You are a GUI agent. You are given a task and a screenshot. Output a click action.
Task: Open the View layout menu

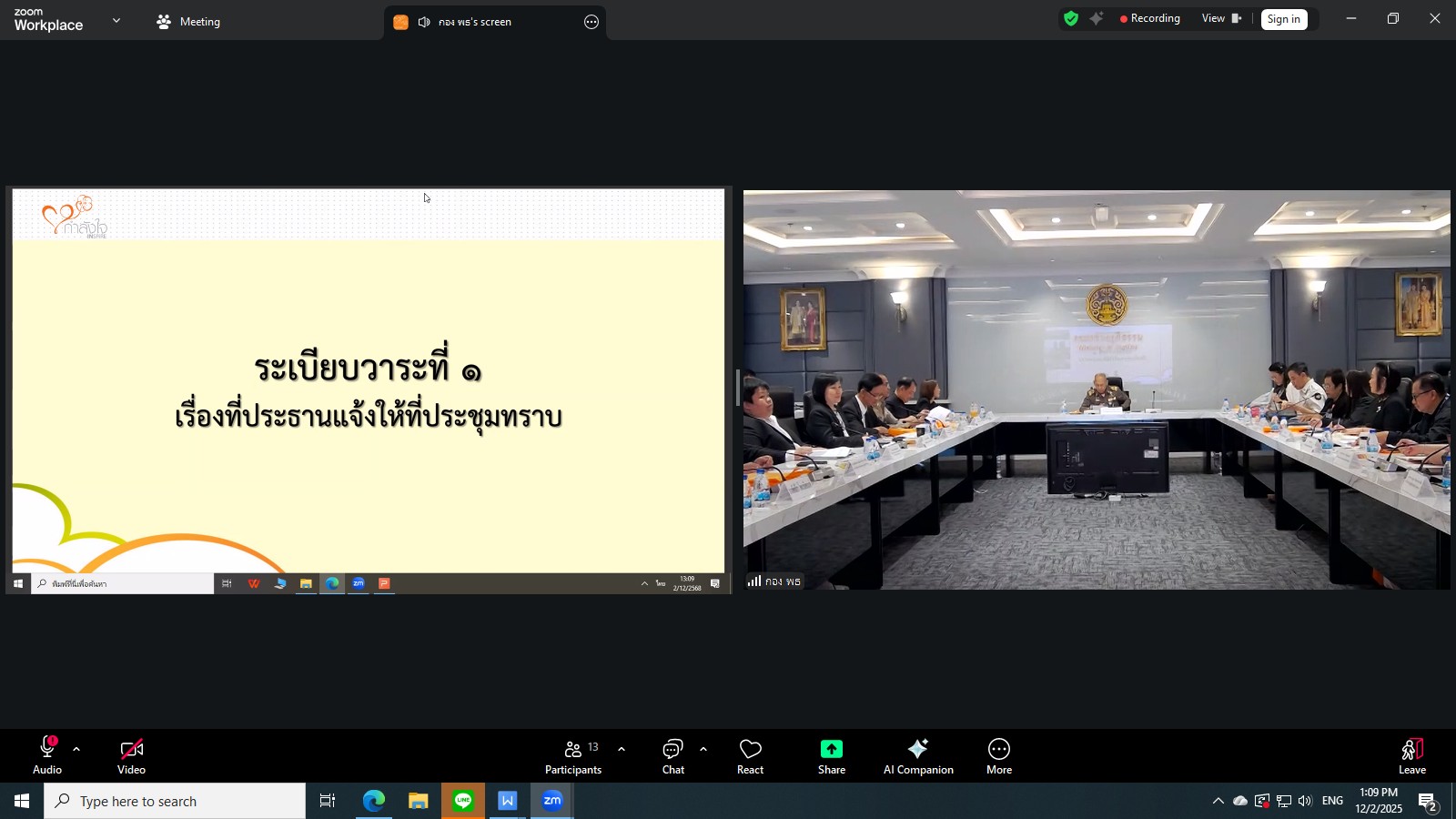point(1220,19)
